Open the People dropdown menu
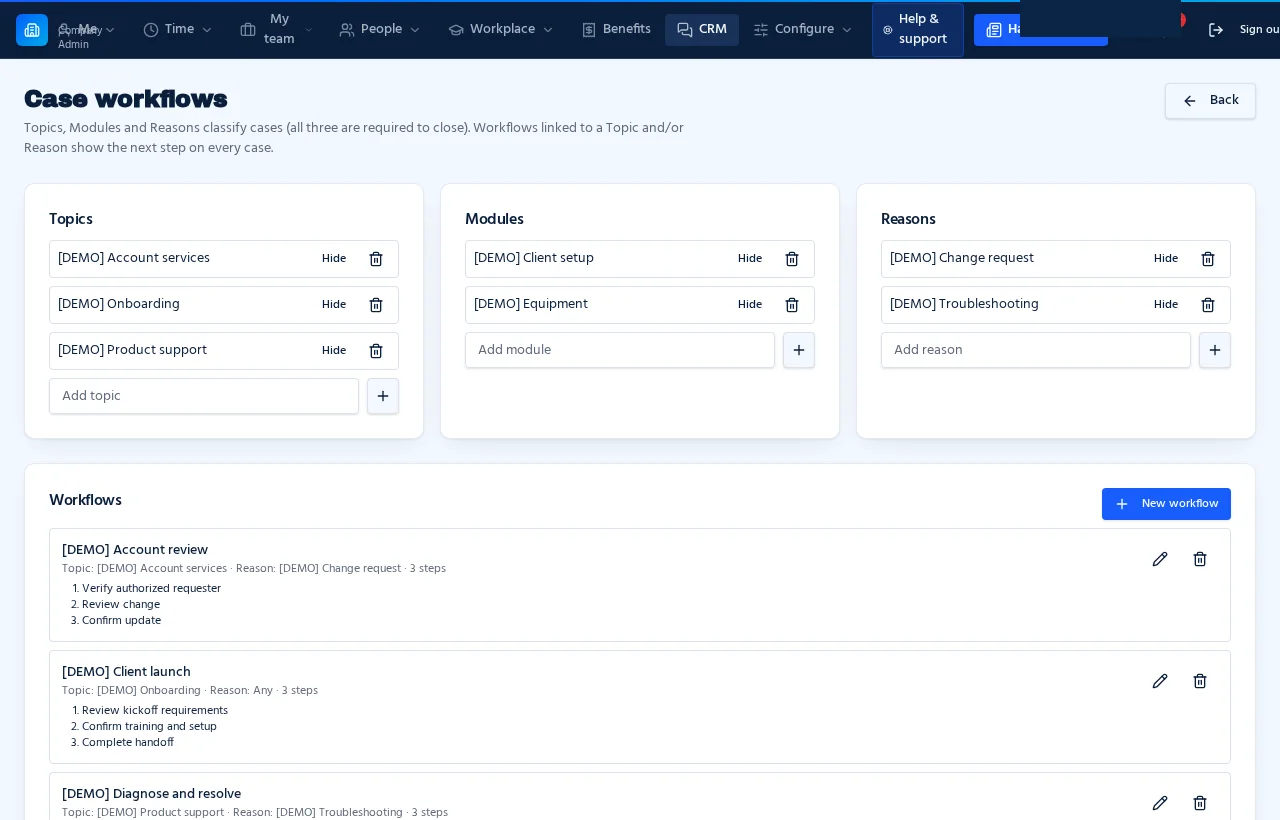The image size is (1280, 820). [380, 30]
